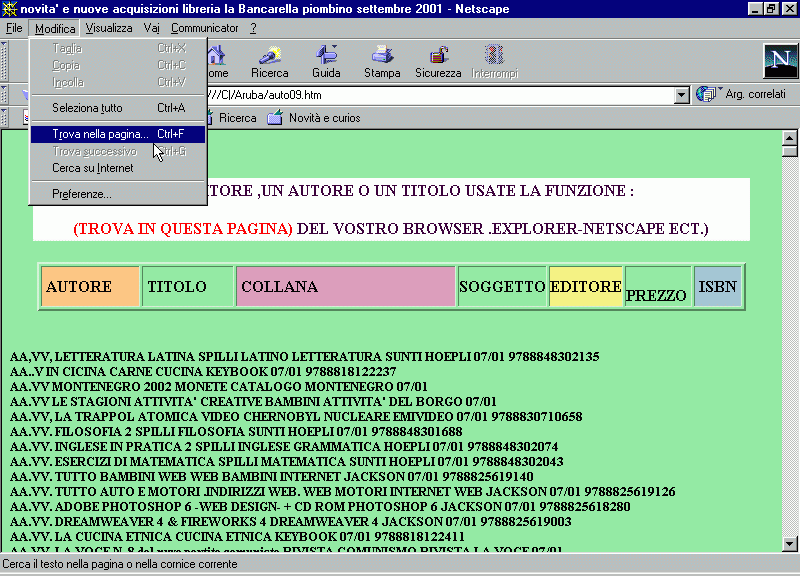Click the Ricerca search toolbar icon
This screenshot has height=576, width=800.
click(269, 61)
